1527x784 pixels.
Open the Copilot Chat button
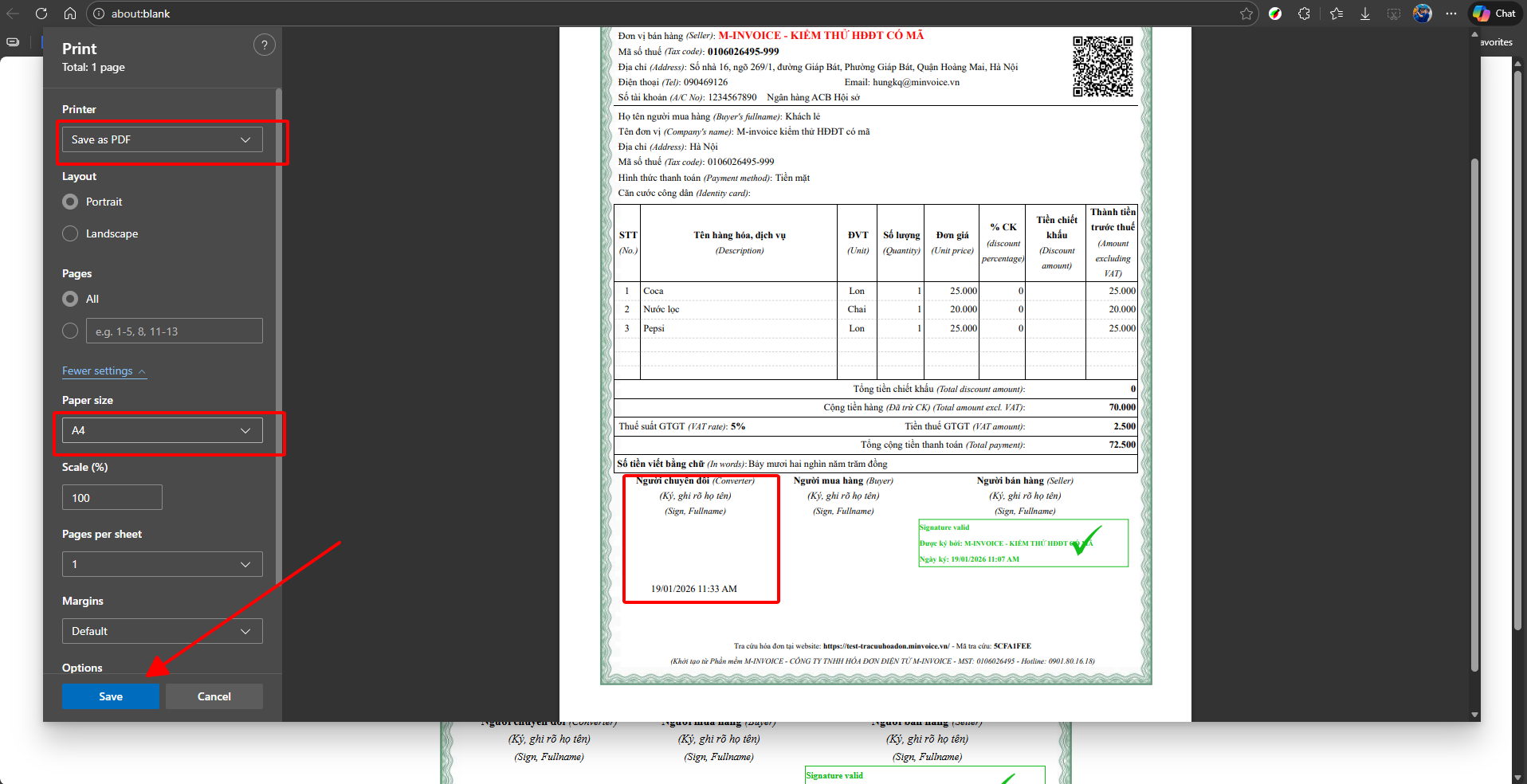point(1494,14)
